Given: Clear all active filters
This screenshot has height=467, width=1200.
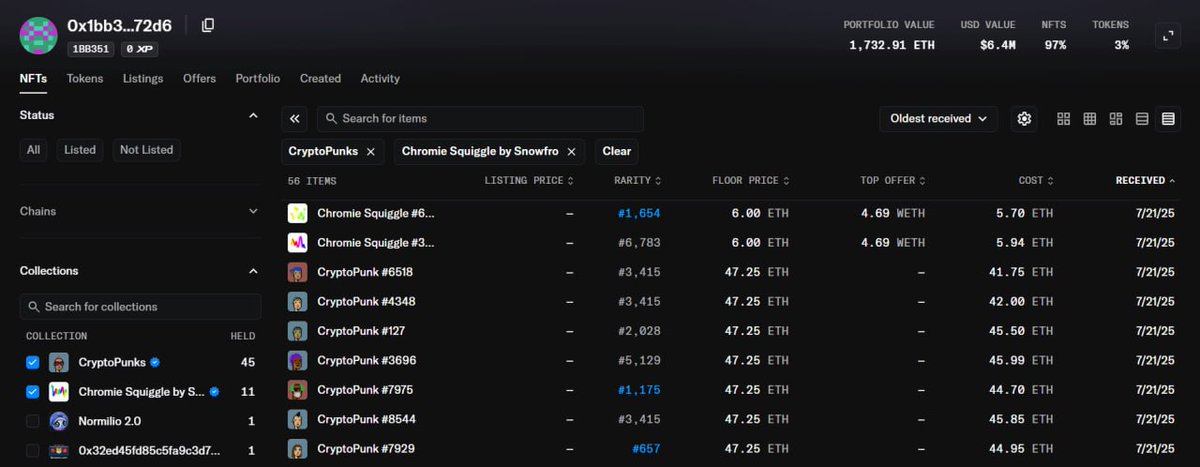Looking at the screenshot, I should (617, 151).
